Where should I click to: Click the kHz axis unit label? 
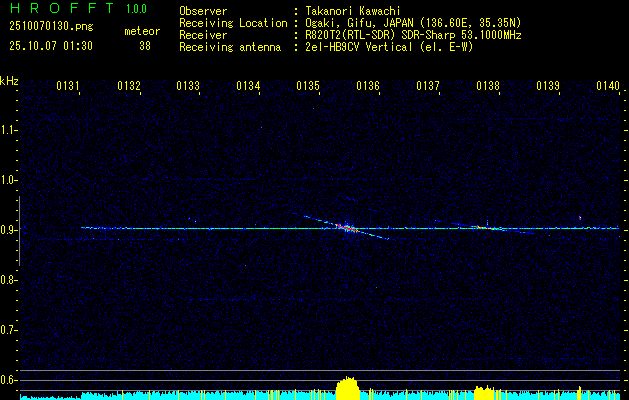9,81
